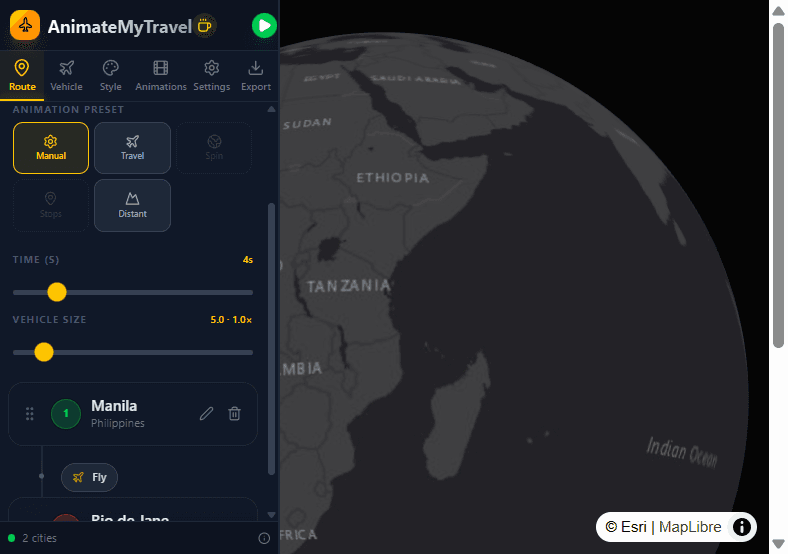788x554 pixels.
Task: Click the panel scroll-up arrow near Animation Preset
Action: (x=271, y=109)
